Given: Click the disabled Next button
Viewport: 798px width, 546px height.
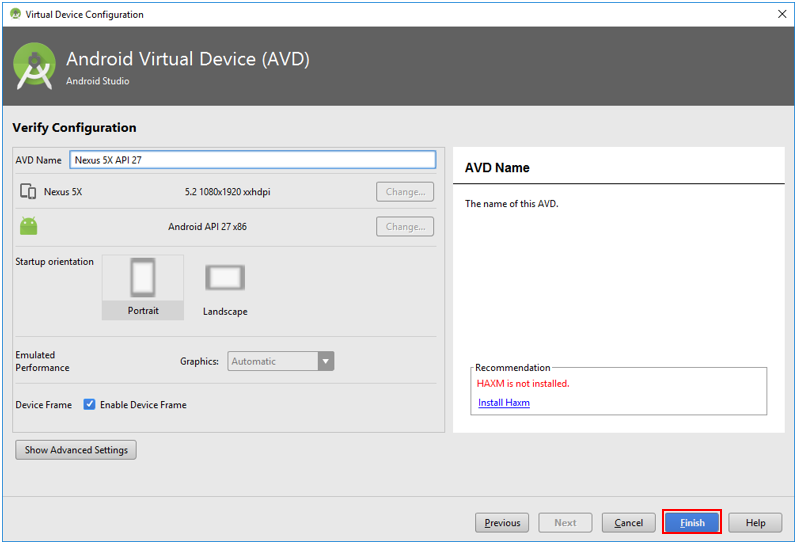Looking at the screenshot, I should pos(565,523).
